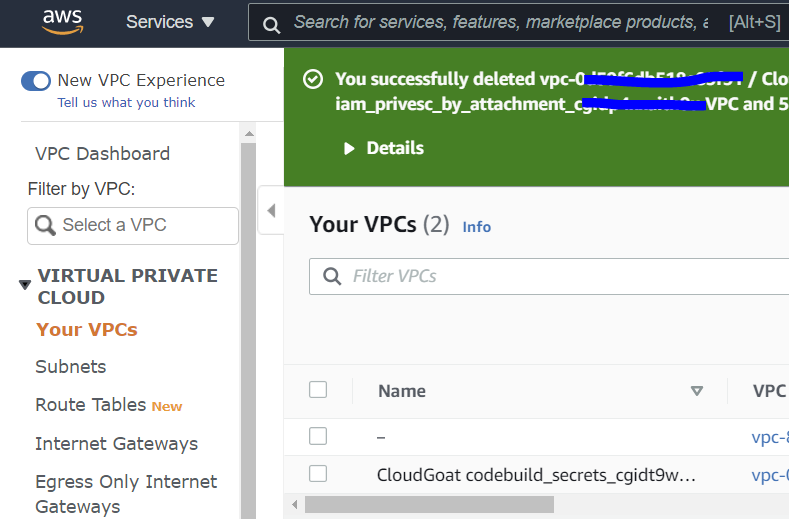Open the VPC ID link in the CloudGoat row

(770, 475)
